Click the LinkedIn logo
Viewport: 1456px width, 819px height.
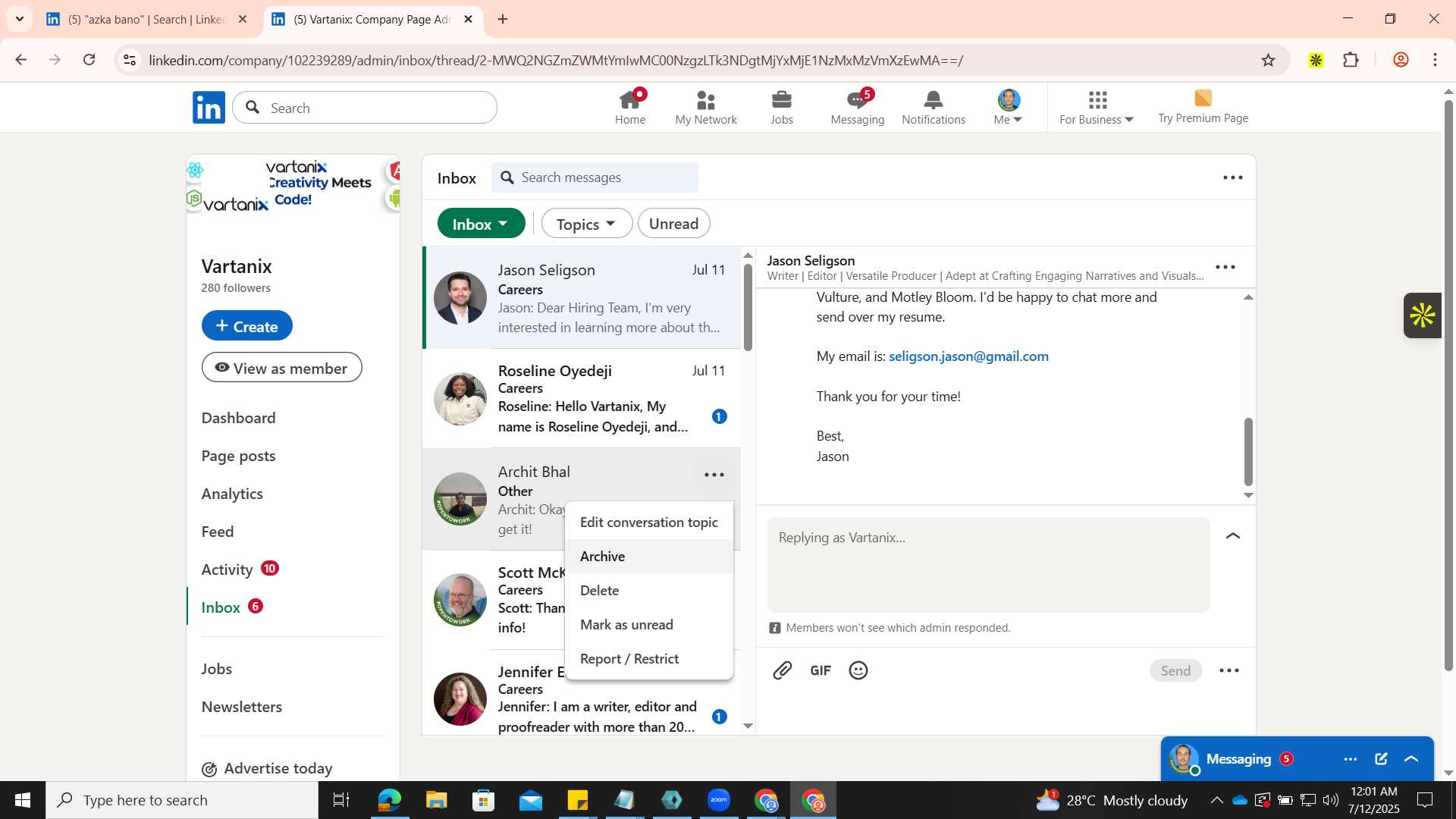(x=209, y=108)
